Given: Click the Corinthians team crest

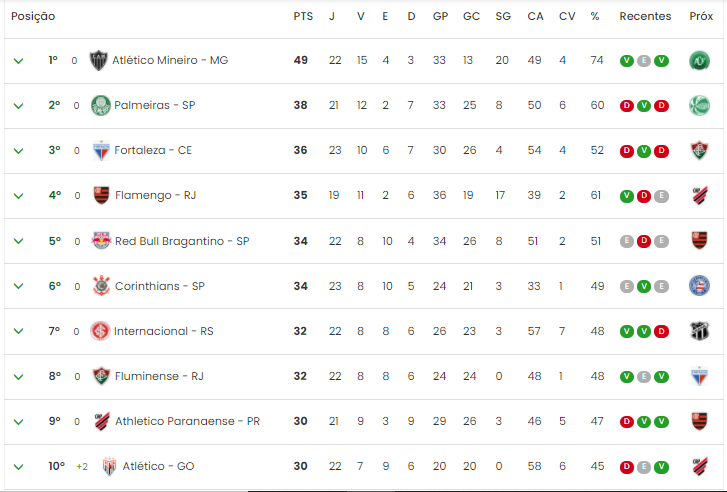Looking at the screenshot, I should [101, 286].
